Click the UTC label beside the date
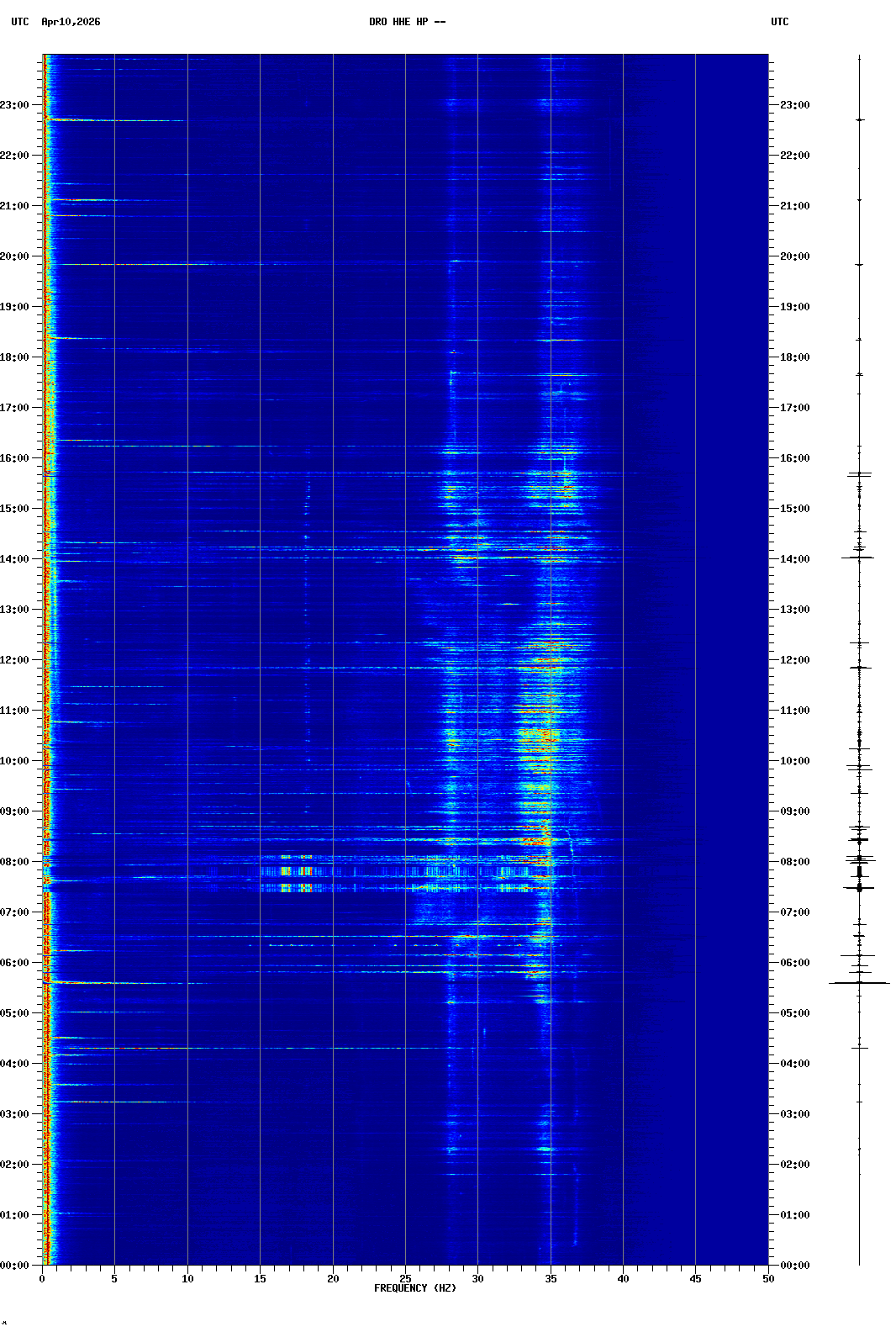 [20, 22]
